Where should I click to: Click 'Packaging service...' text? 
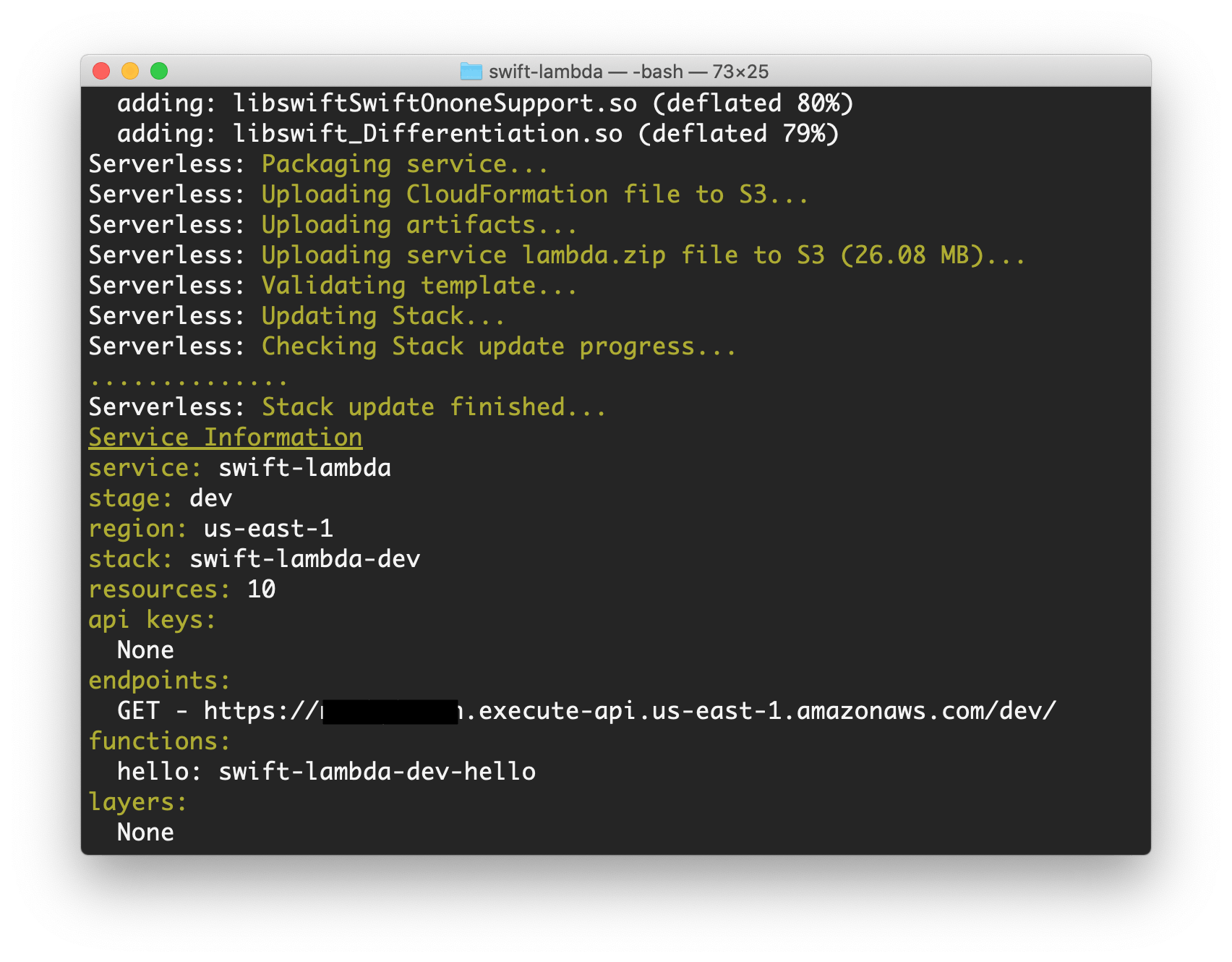point(405,164)
